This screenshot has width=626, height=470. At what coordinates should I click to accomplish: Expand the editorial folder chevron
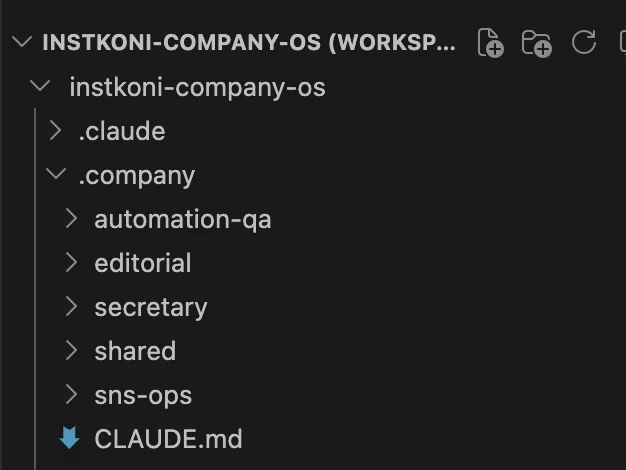[x=71, y=263]
